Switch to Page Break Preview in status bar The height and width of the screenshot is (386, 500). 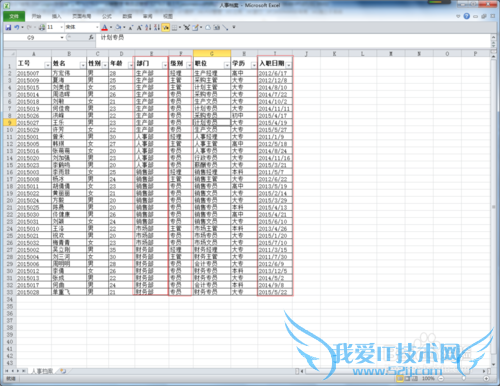click(x=414, y=378)
